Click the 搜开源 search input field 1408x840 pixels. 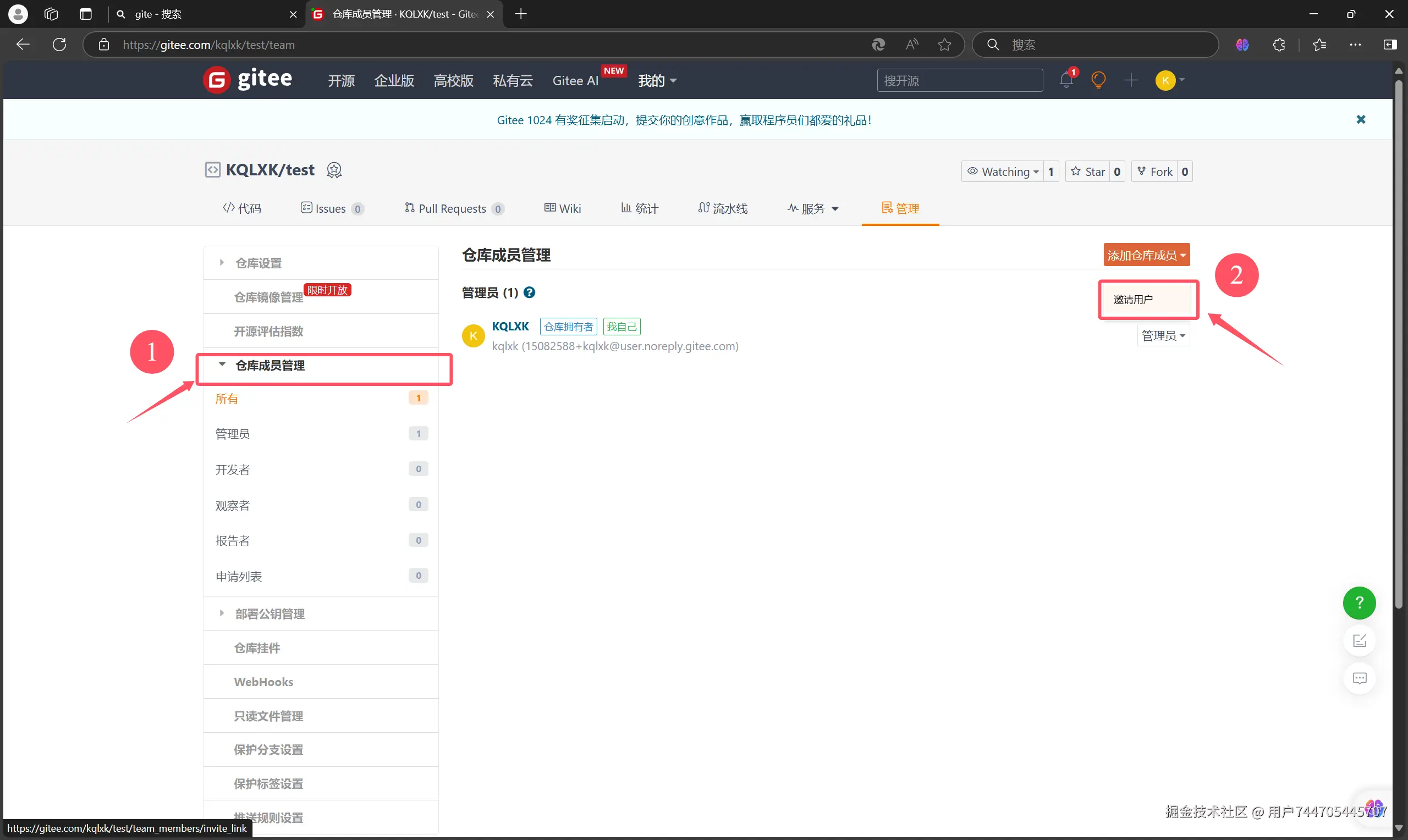pyautogui.click(x=959, y=80)
